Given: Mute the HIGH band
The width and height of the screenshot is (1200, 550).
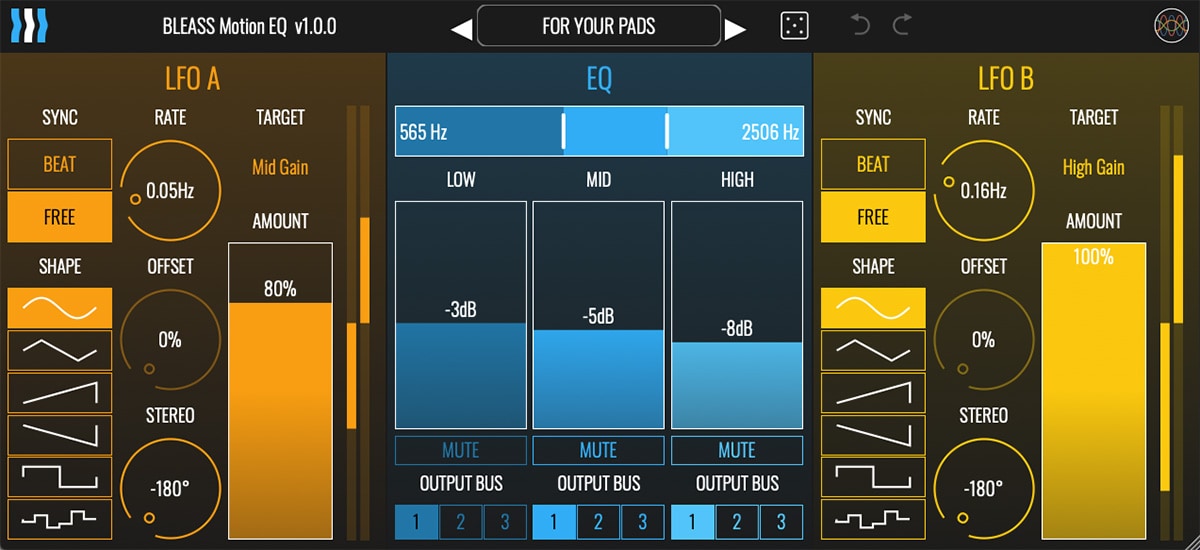Looking at the screenshot, I should (x=737, y=450).
